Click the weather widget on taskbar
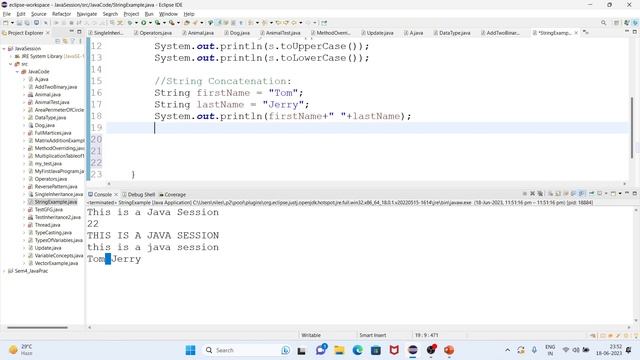This screenshot has height=360, width=640. click(20, 350)
